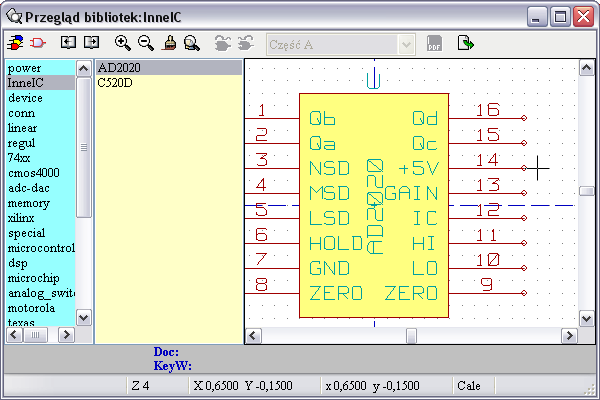This screenshot has width=600, height=400.
Task: Click the canvas scroll left arrow
Action: click(x=253, y=336)
